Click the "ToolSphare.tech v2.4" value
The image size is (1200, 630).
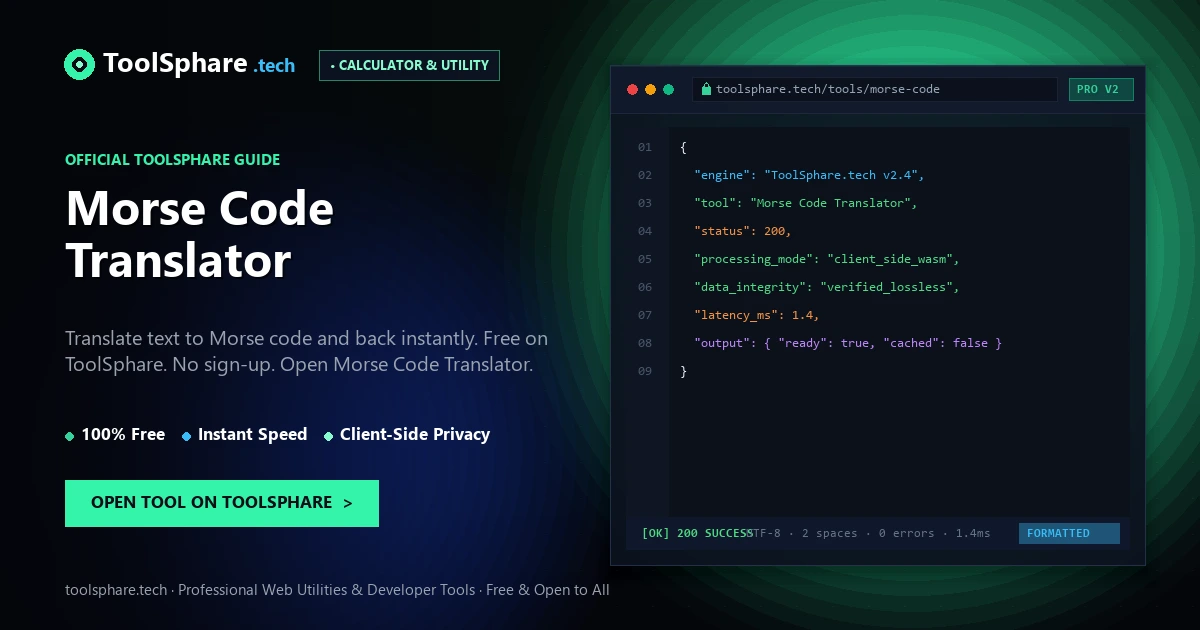click(x=844, y=175)
